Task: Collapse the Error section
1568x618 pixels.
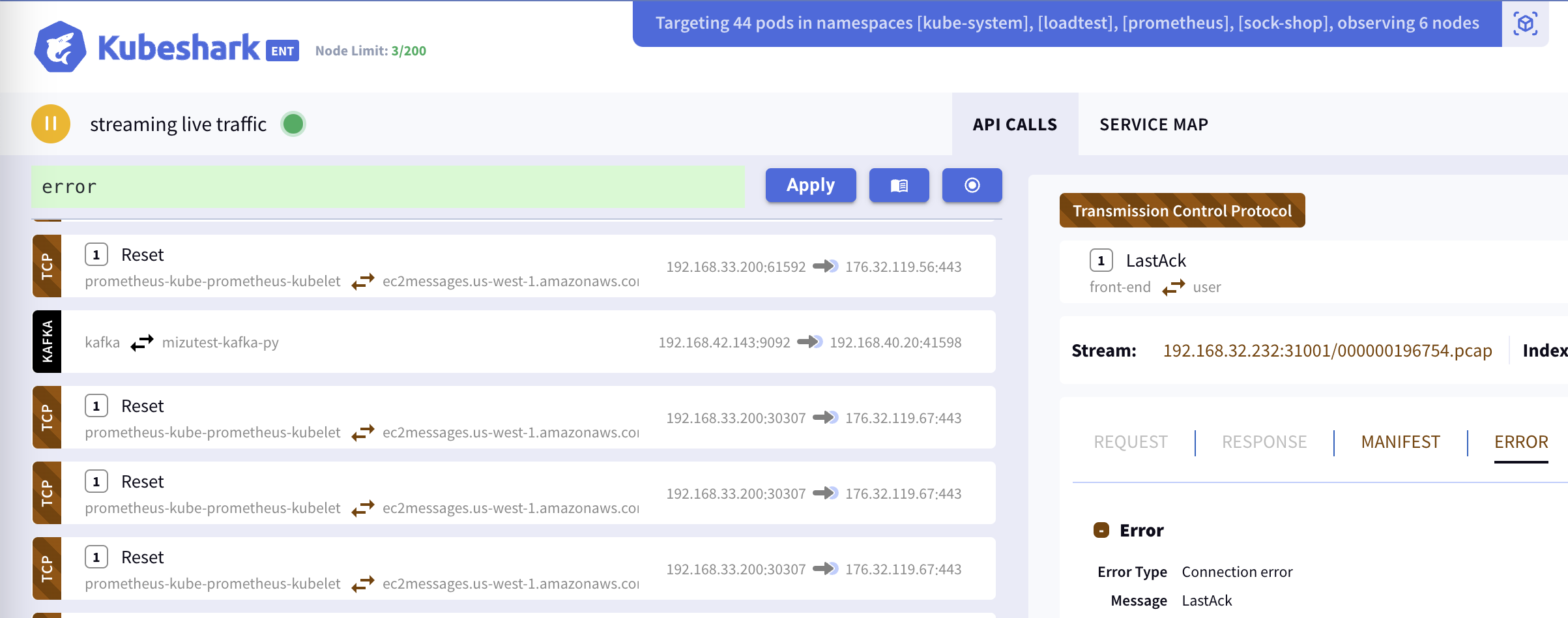Action: pos(1101,531)
